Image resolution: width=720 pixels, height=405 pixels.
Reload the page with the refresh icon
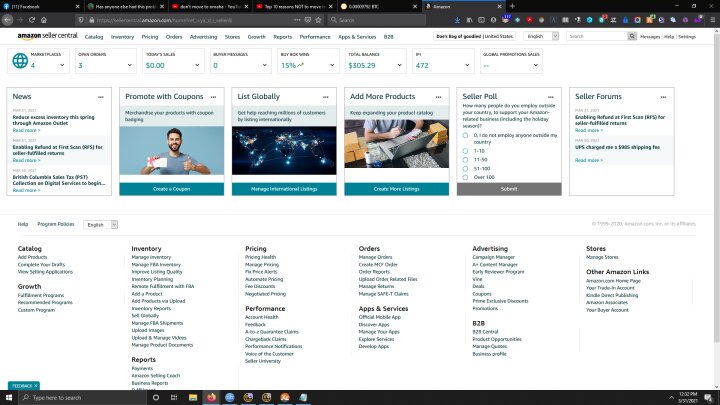(32, 20)
